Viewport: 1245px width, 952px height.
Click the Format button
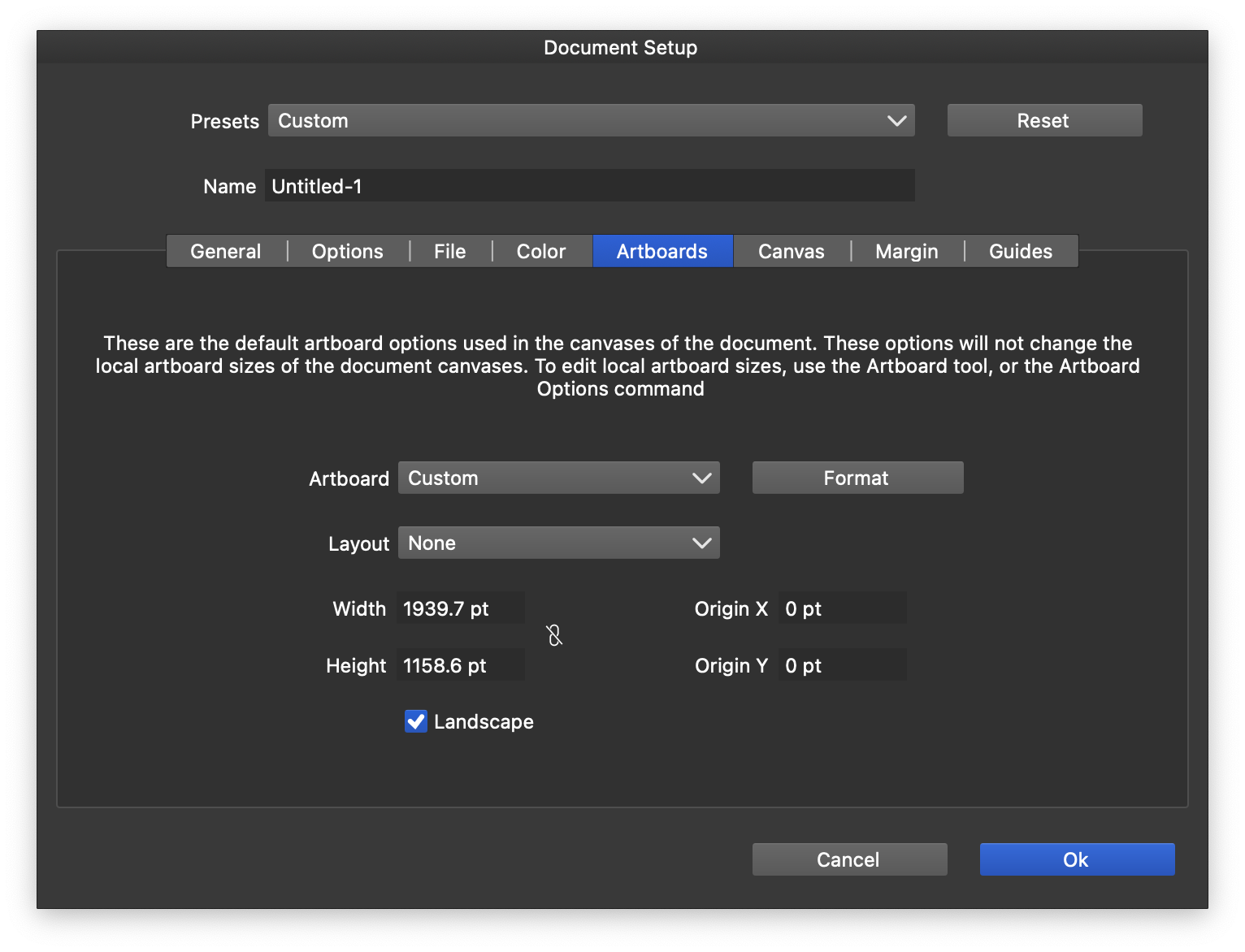[857, 478]
